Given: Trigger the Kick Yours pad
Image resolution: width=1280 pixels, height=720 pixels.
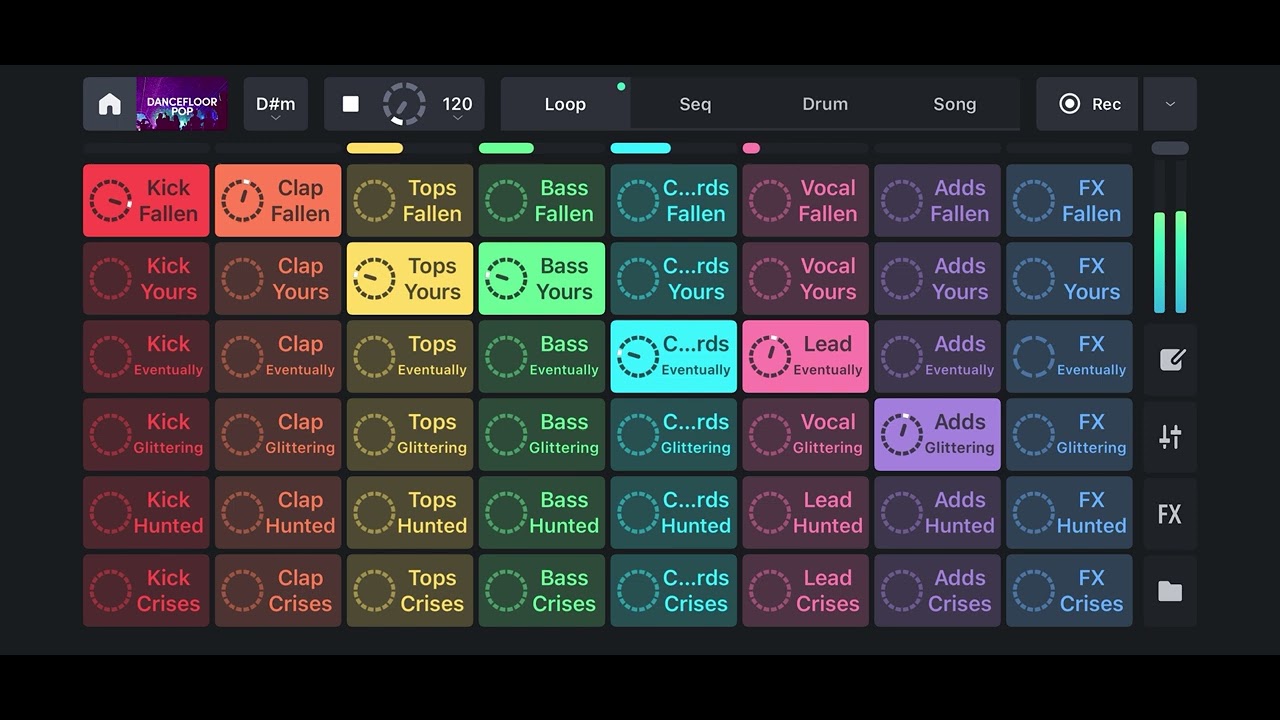Looking at the screenshot, I should point(146,279).
